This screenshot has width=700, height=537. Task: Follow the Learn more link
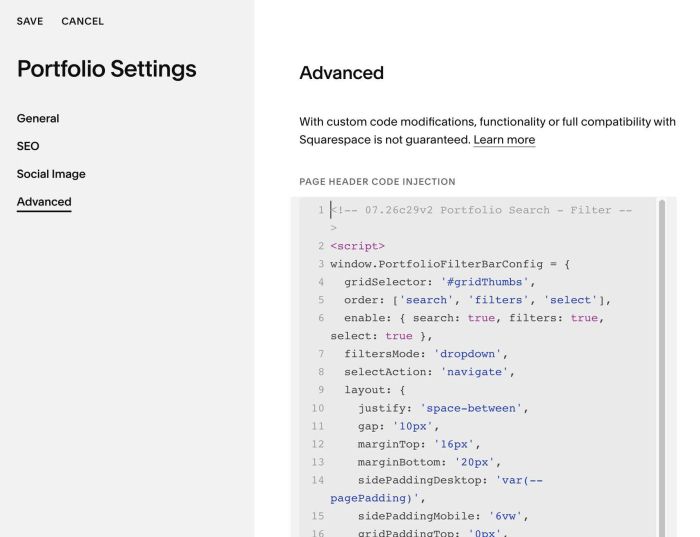[x=504, y=140]
